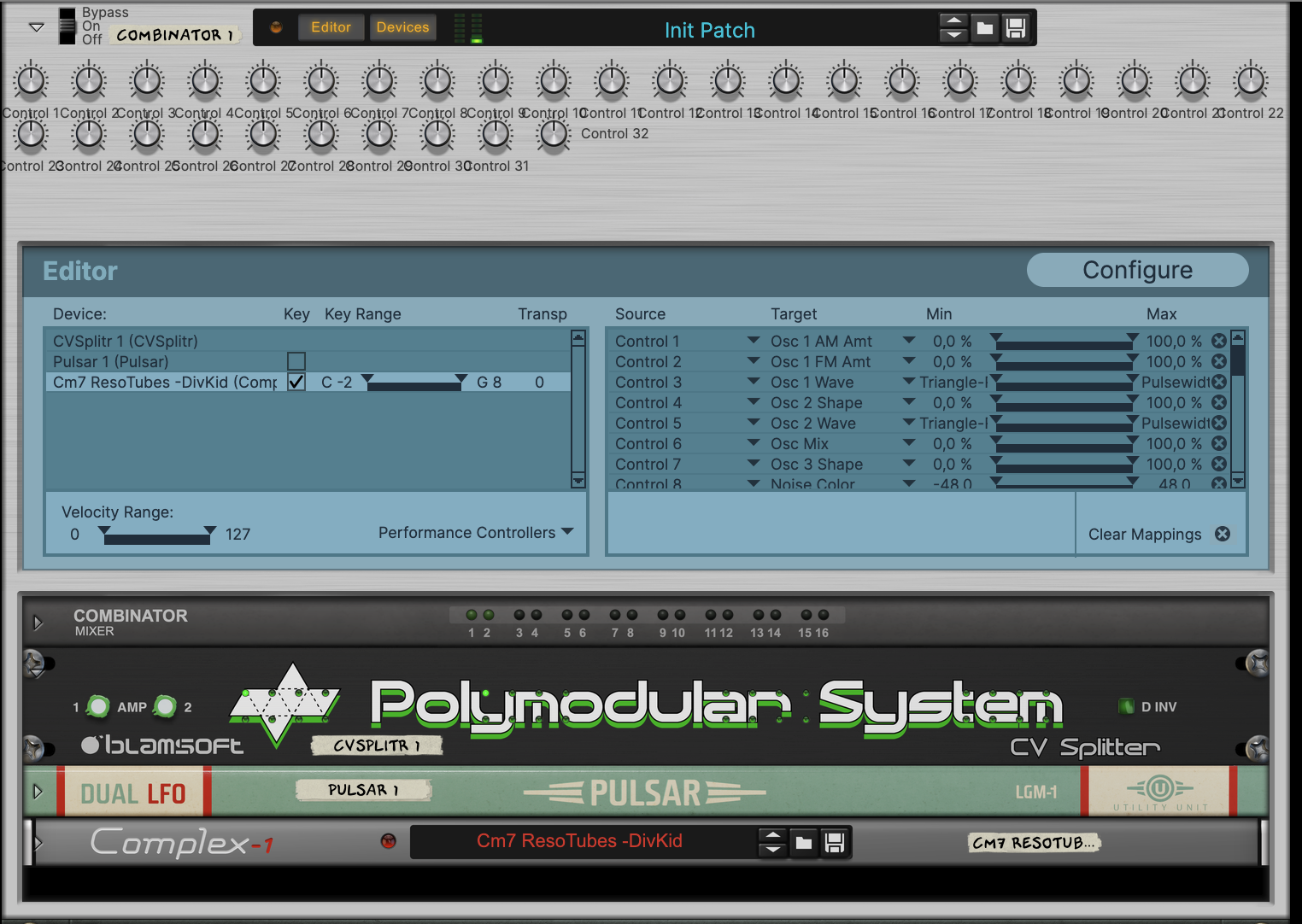Remove the Osc 1 AM Amt mapping
The height and width of the screenshot is (924, 1302).
tap(1219, 341)
